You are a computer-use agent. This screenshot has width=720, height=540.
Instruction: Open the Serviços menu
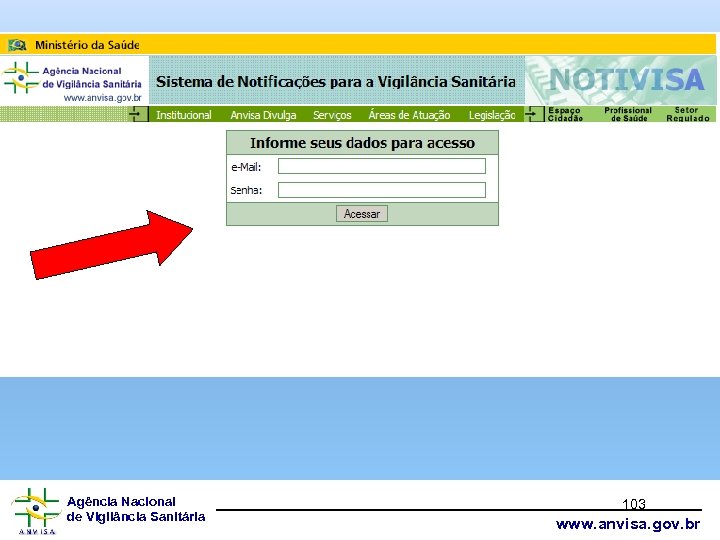[332, 115]
